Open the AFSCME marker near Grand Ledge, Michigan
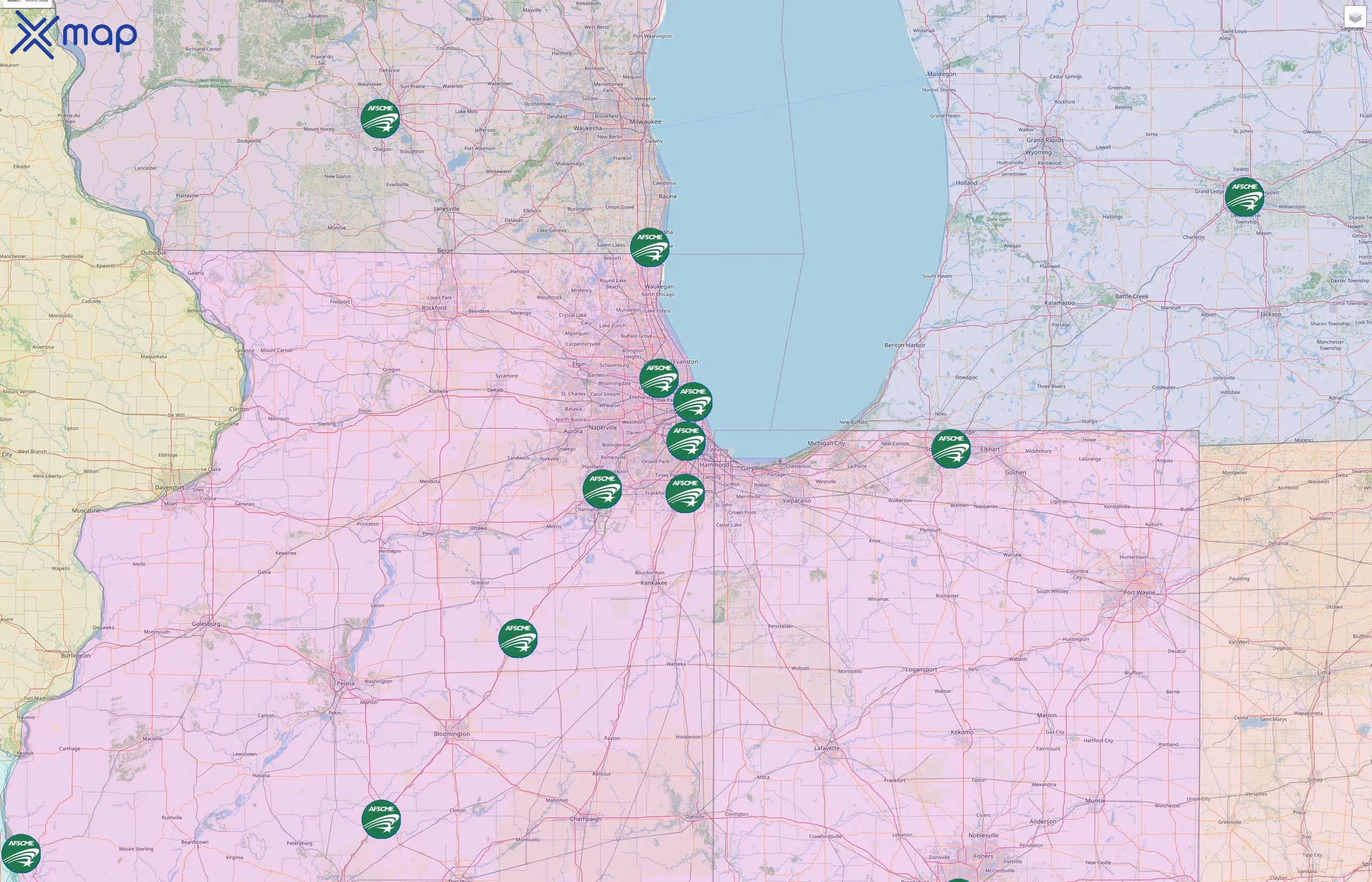The image size is (1372, 882). click(1244, 197)
